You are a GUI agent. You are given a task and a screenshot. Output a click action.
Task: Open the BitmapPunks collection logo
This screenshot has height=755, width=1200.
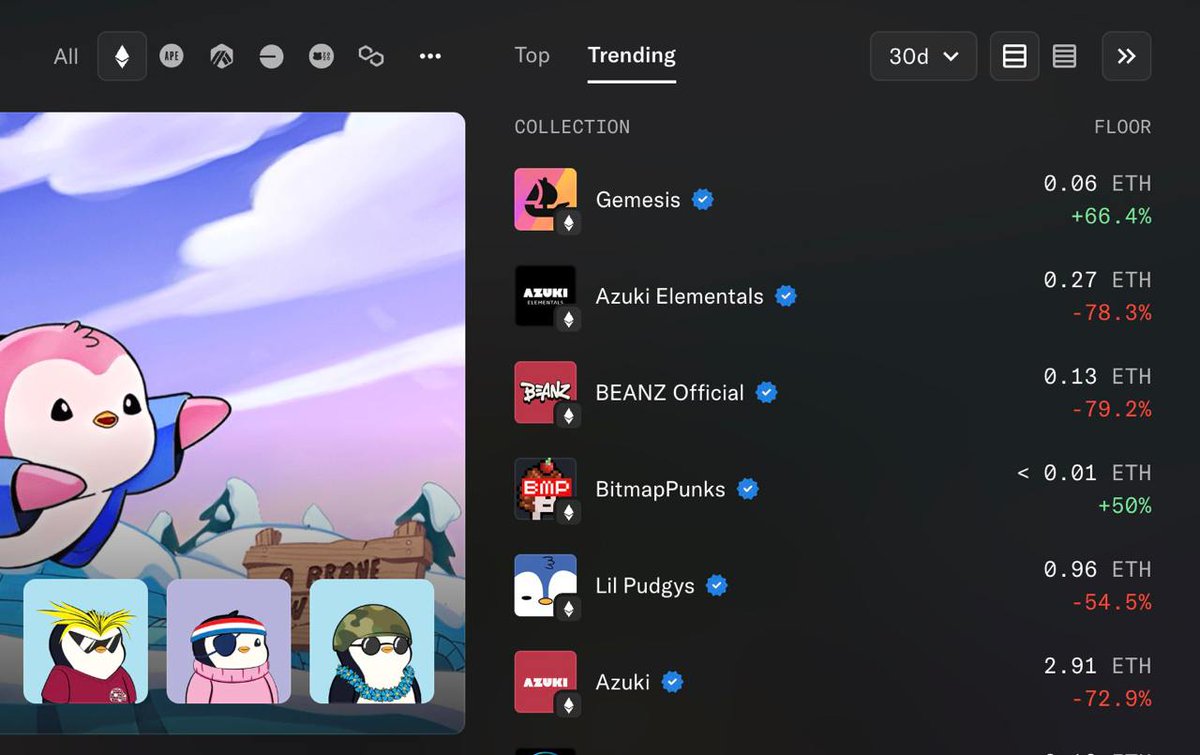tap(545, 489)
